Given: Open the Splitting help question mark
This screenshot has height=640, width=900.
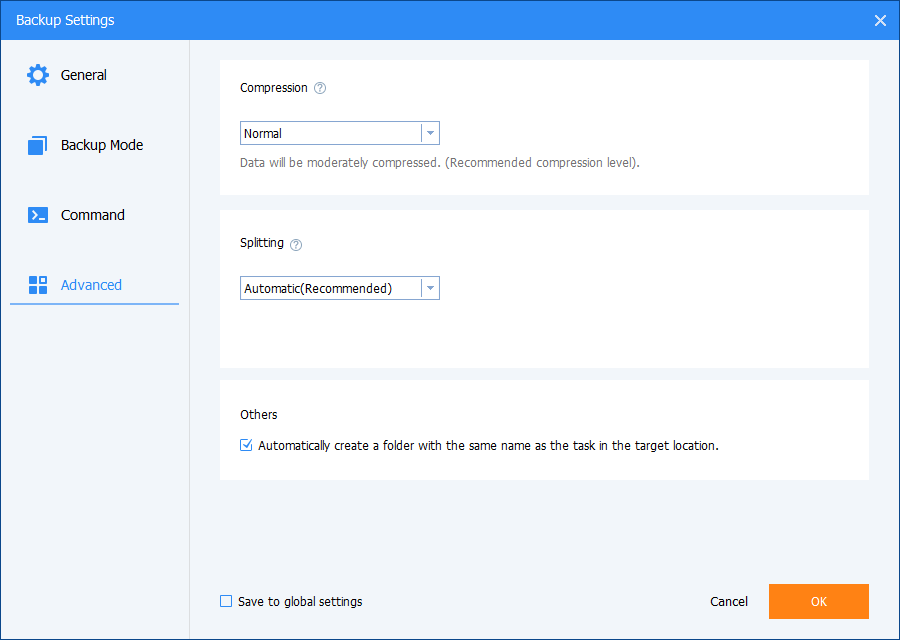Looking at the screenshot, I should 296,245.
